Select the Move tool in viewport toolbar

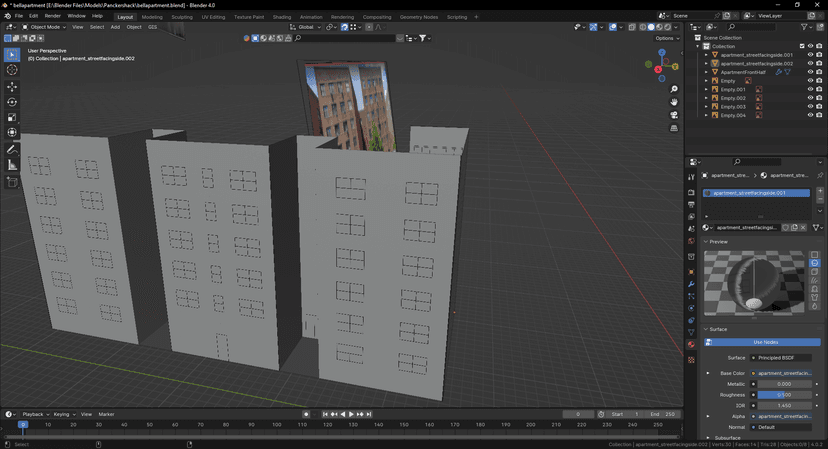click(x=12, y=86)
